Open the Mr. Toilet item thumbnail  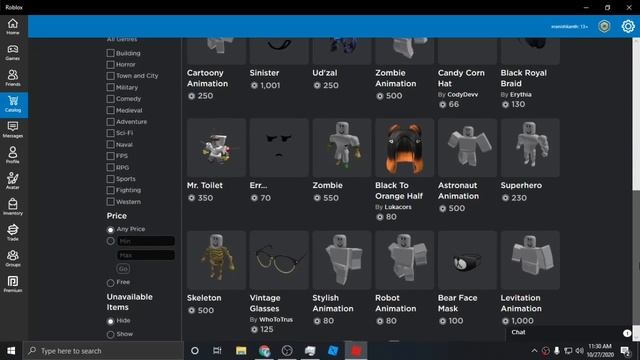tap(216, 148)
